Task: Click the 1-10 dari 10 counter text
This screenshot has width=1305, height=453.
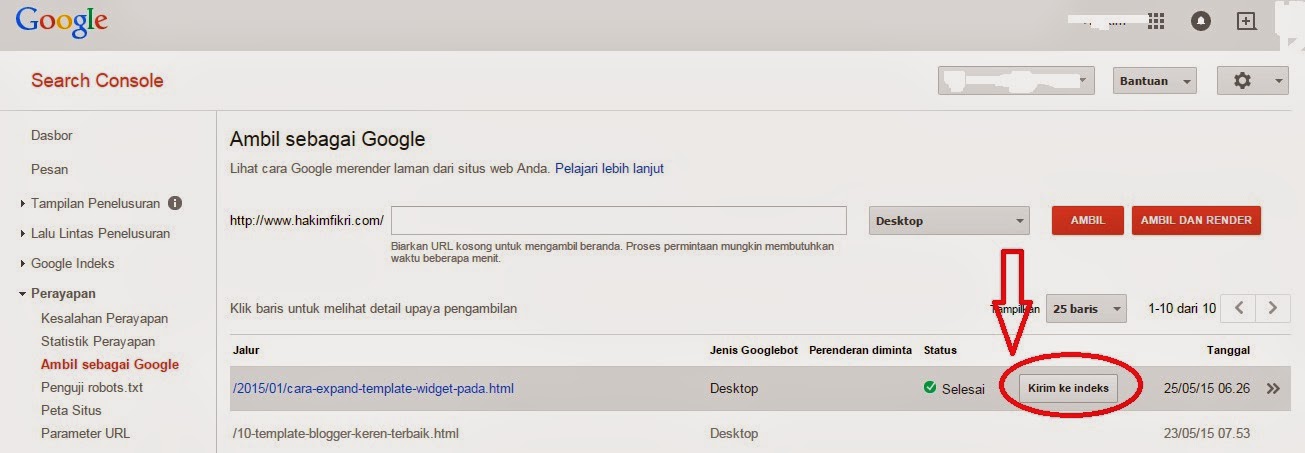Action: pos(1182,308)
